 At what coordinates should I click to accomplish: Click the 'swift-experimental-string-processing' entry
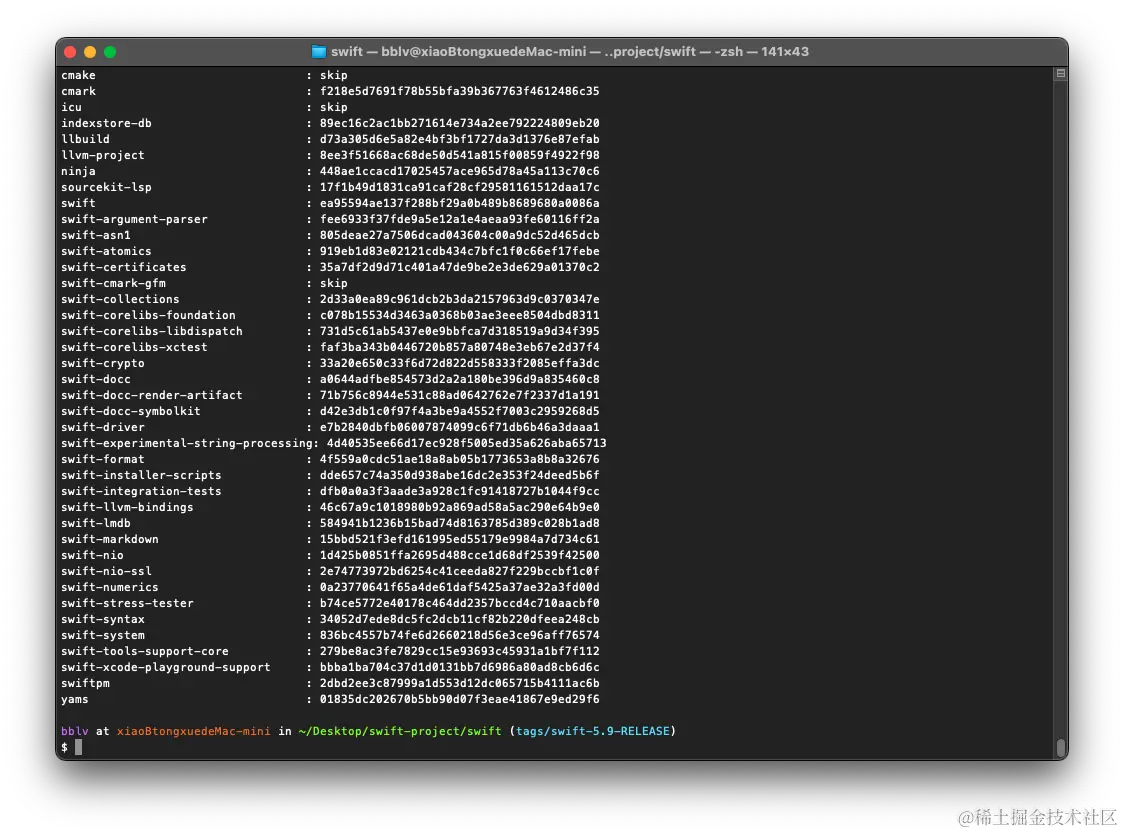point(186,443)
